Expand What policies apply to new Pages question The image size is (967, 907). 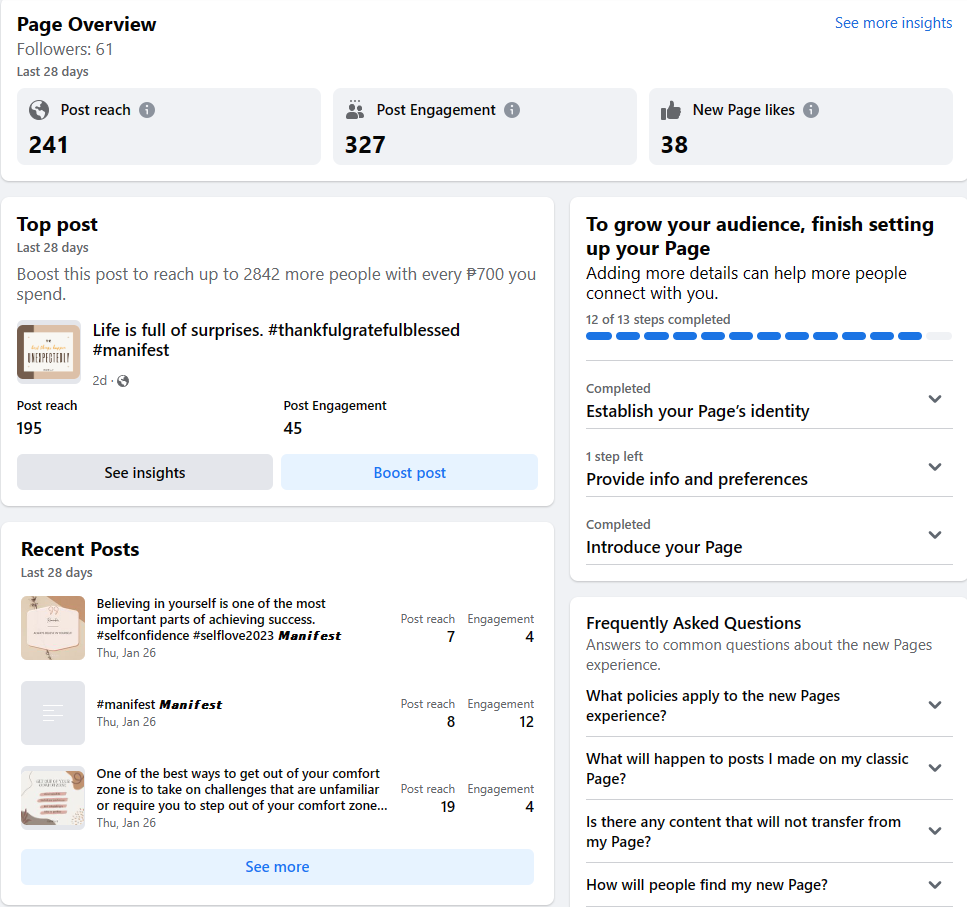pos(769,705)
